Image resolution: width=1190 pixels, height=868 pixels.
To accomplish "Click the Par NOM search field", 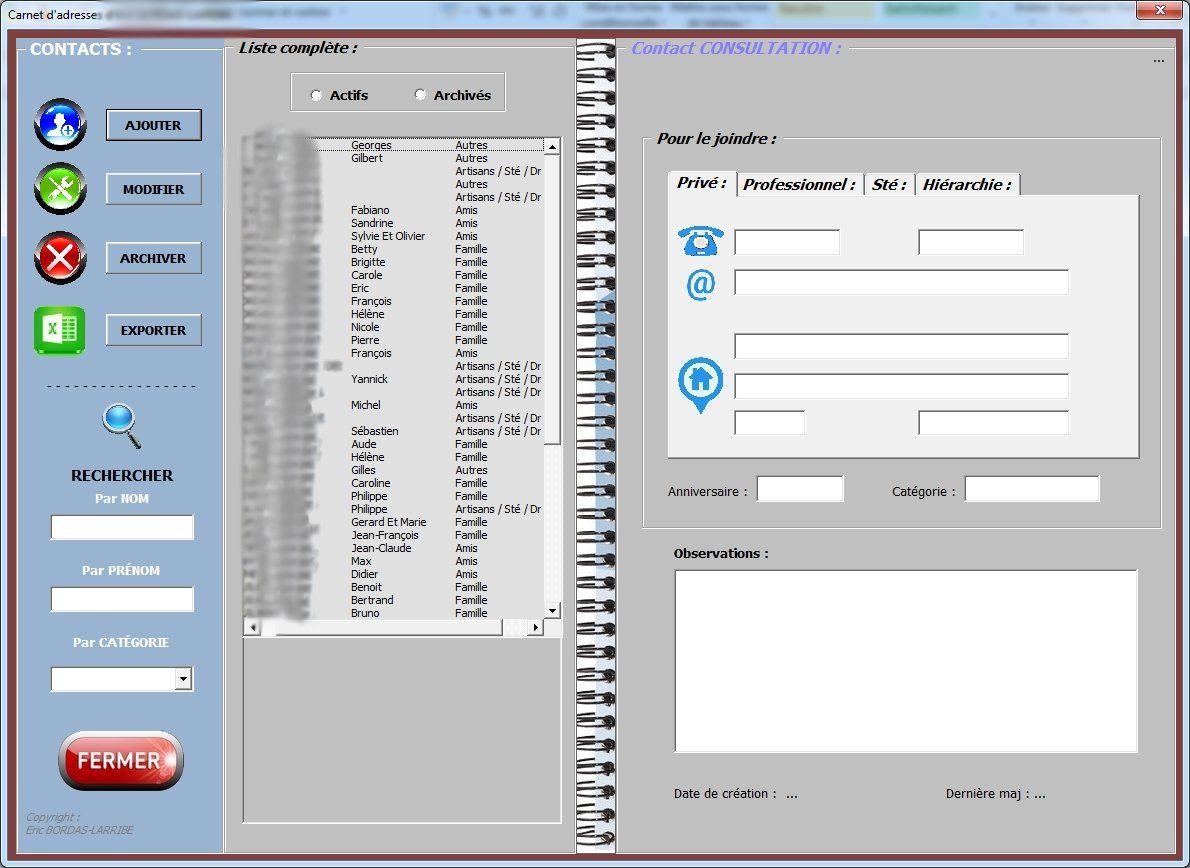I will 122,527.
